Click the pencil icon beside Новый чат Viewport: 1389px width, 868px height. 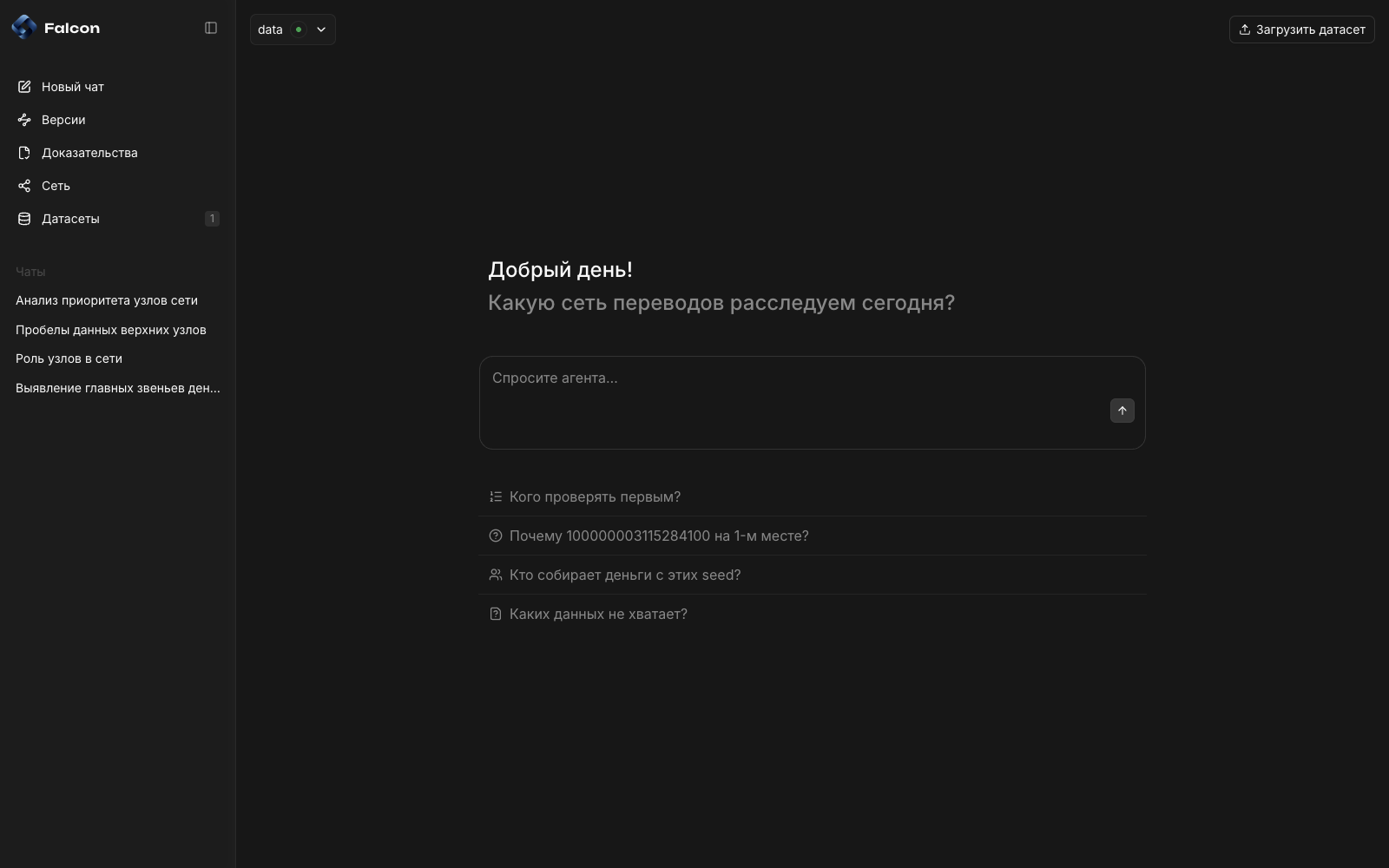coord(24,87)
